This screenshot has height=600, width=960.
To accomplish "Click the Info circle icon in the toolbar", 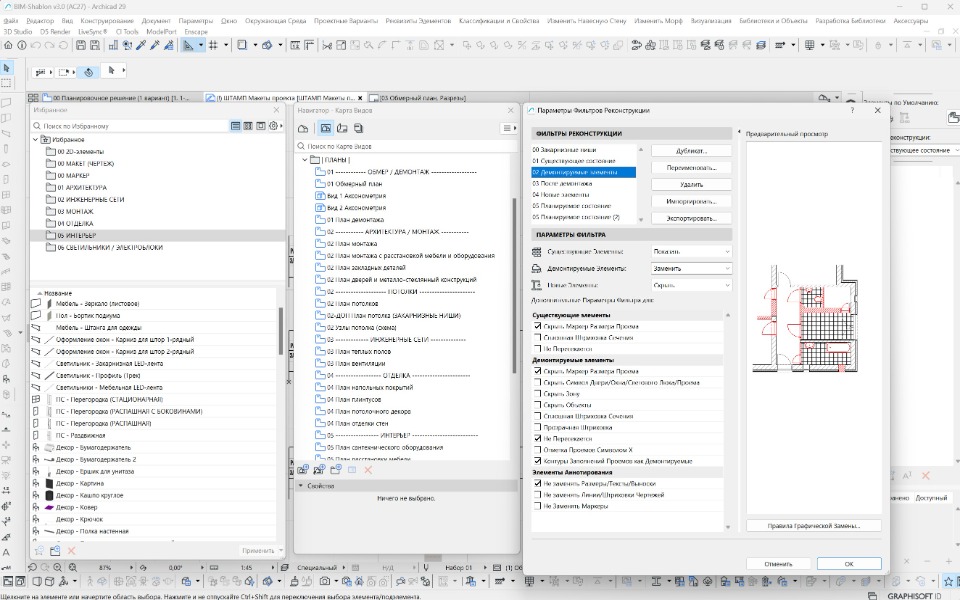I will coord(22,45).
